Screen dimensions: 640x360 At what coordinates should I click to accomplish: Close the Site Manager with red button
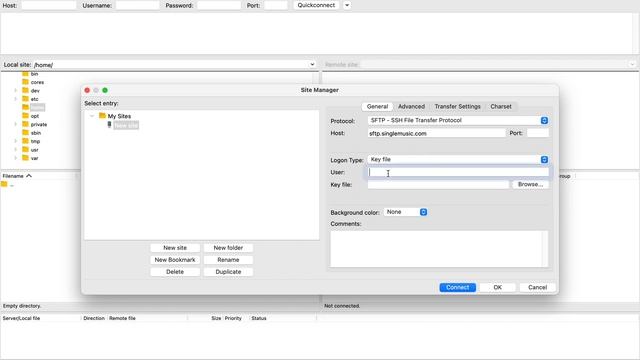coord(87,90)
